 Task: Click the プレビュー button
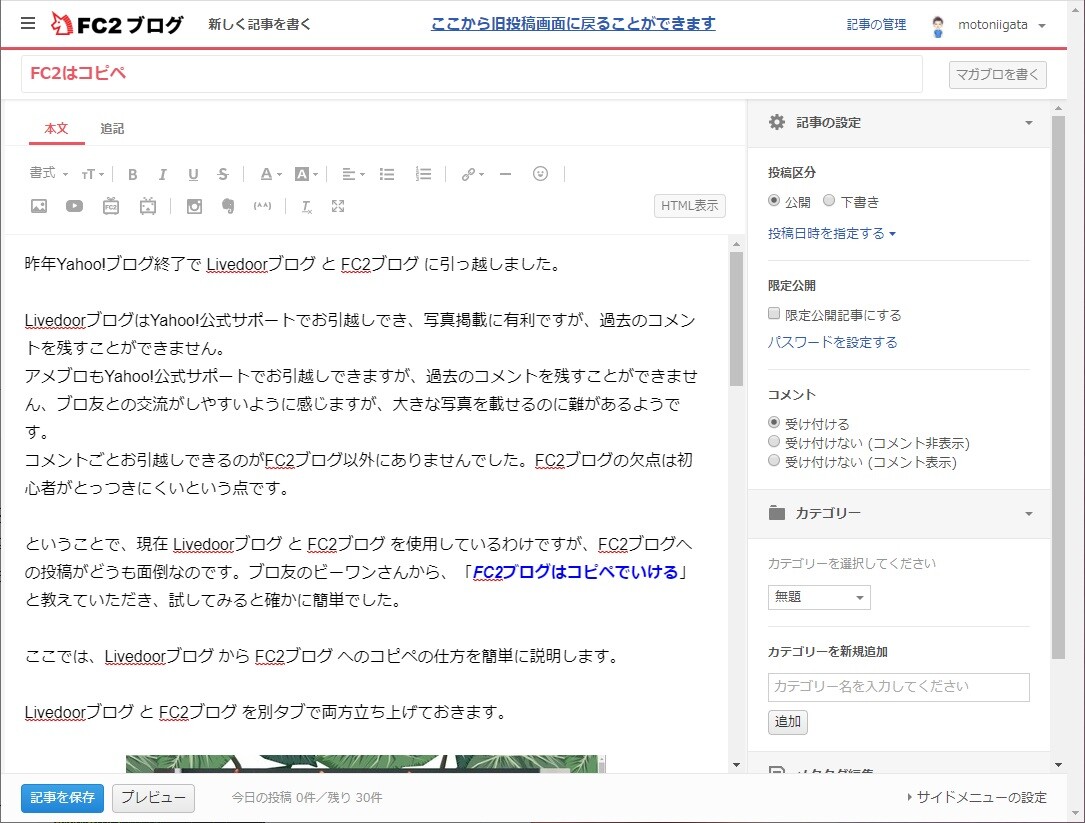click(x=153, y=797)
